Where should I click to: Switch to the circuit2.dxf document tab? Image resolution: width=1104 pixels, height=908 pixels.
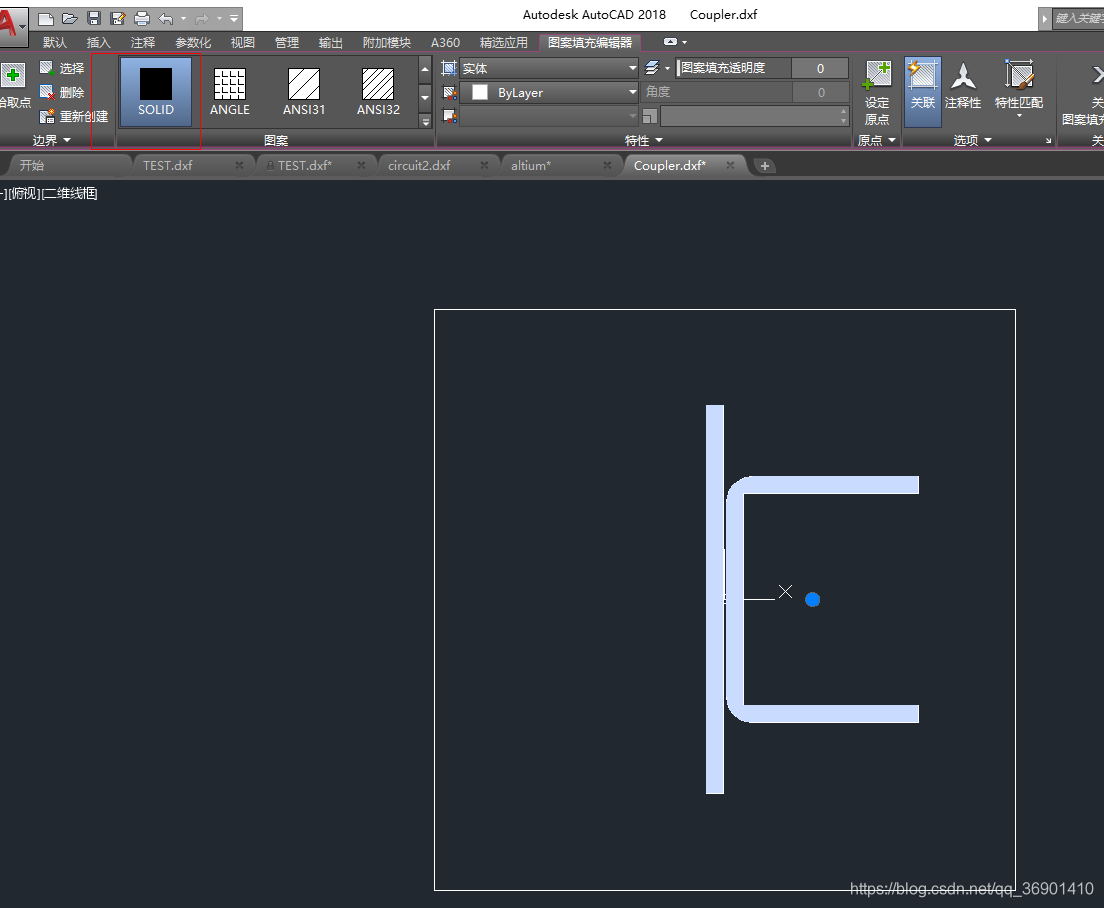pyautogui.click(x=419, y=165)
